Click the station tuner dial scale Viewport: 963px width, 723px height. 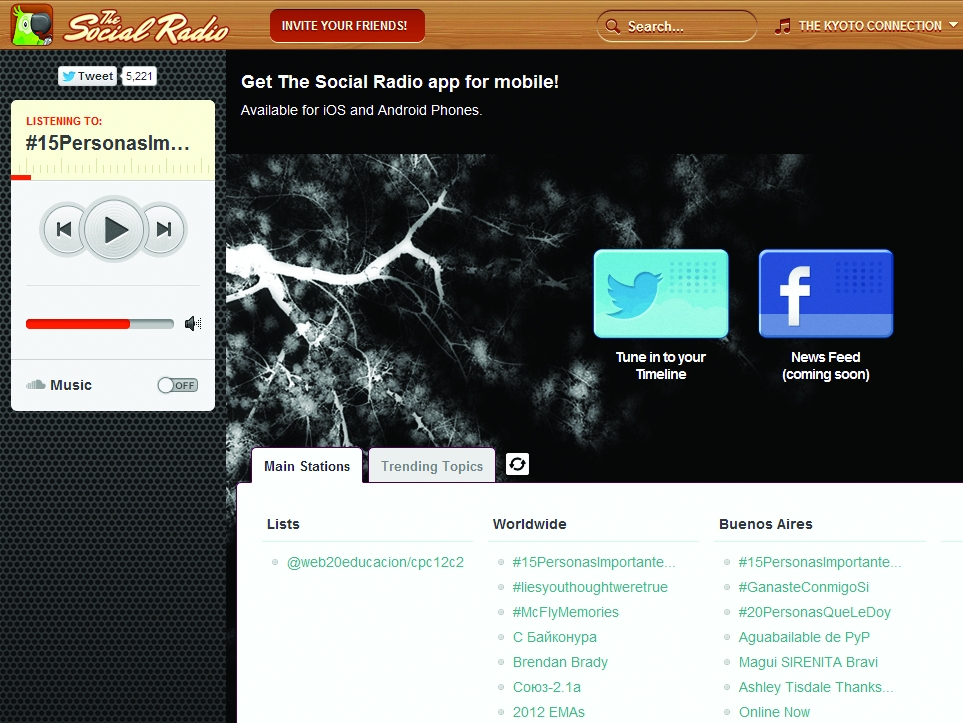113,166
